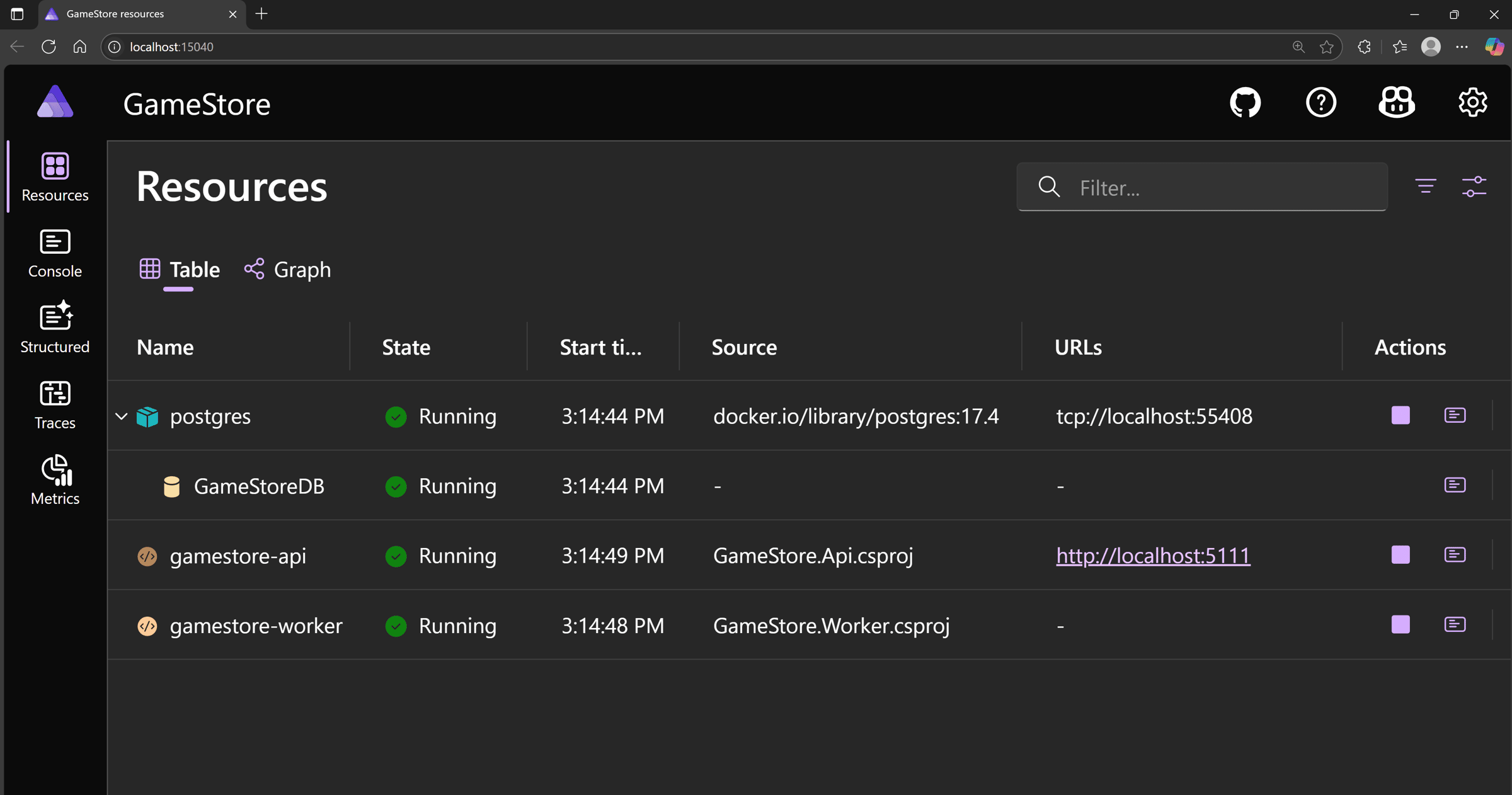Open Edge Copilot sidebar icon

[1494, 47]
